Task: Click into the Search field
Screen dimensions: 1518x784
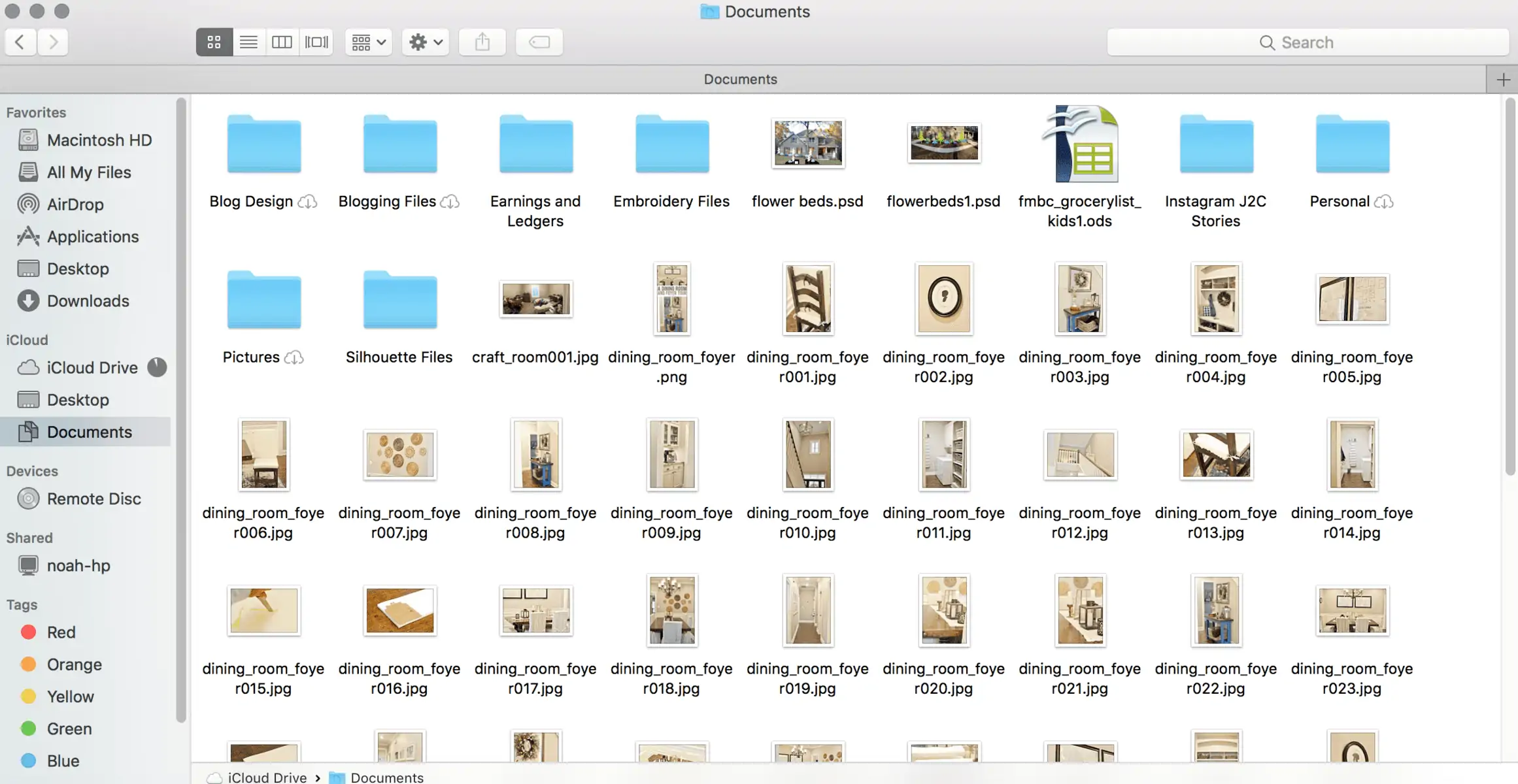Action: coord(1307,42)
